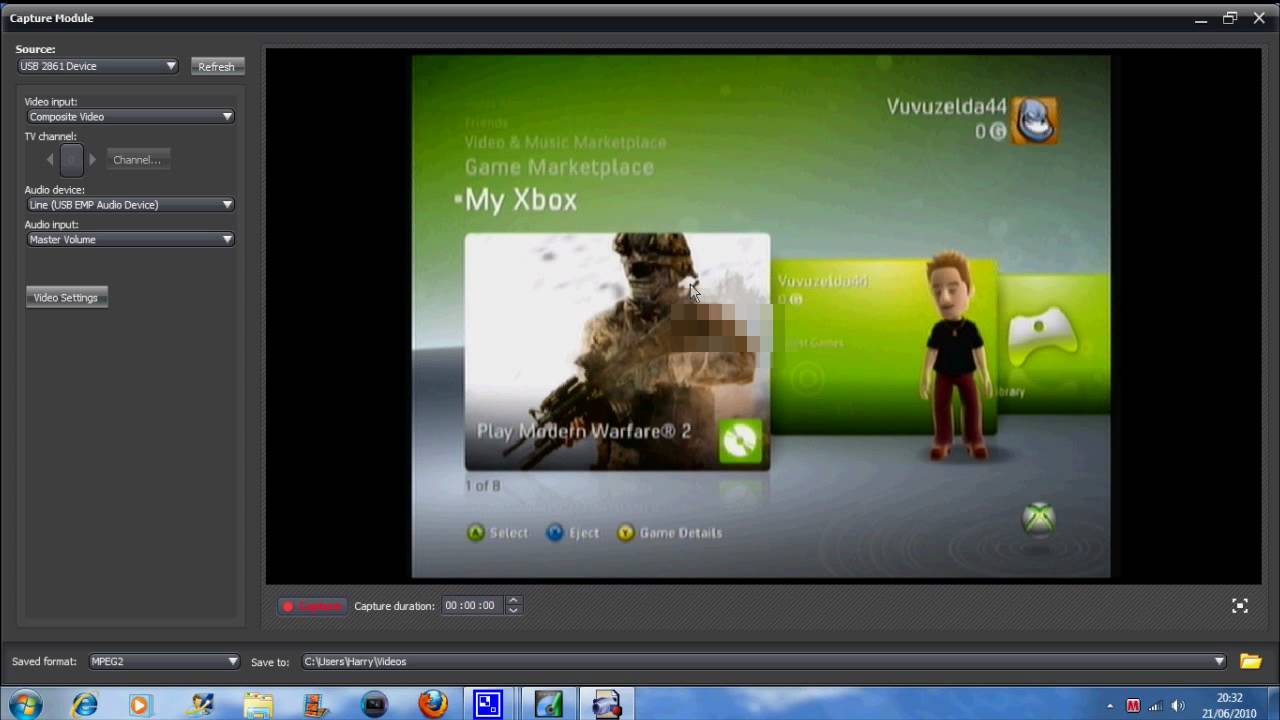Open the Audio device dropdown
The width and height of the screenshot is (1280, 720).
click(130, 204)
